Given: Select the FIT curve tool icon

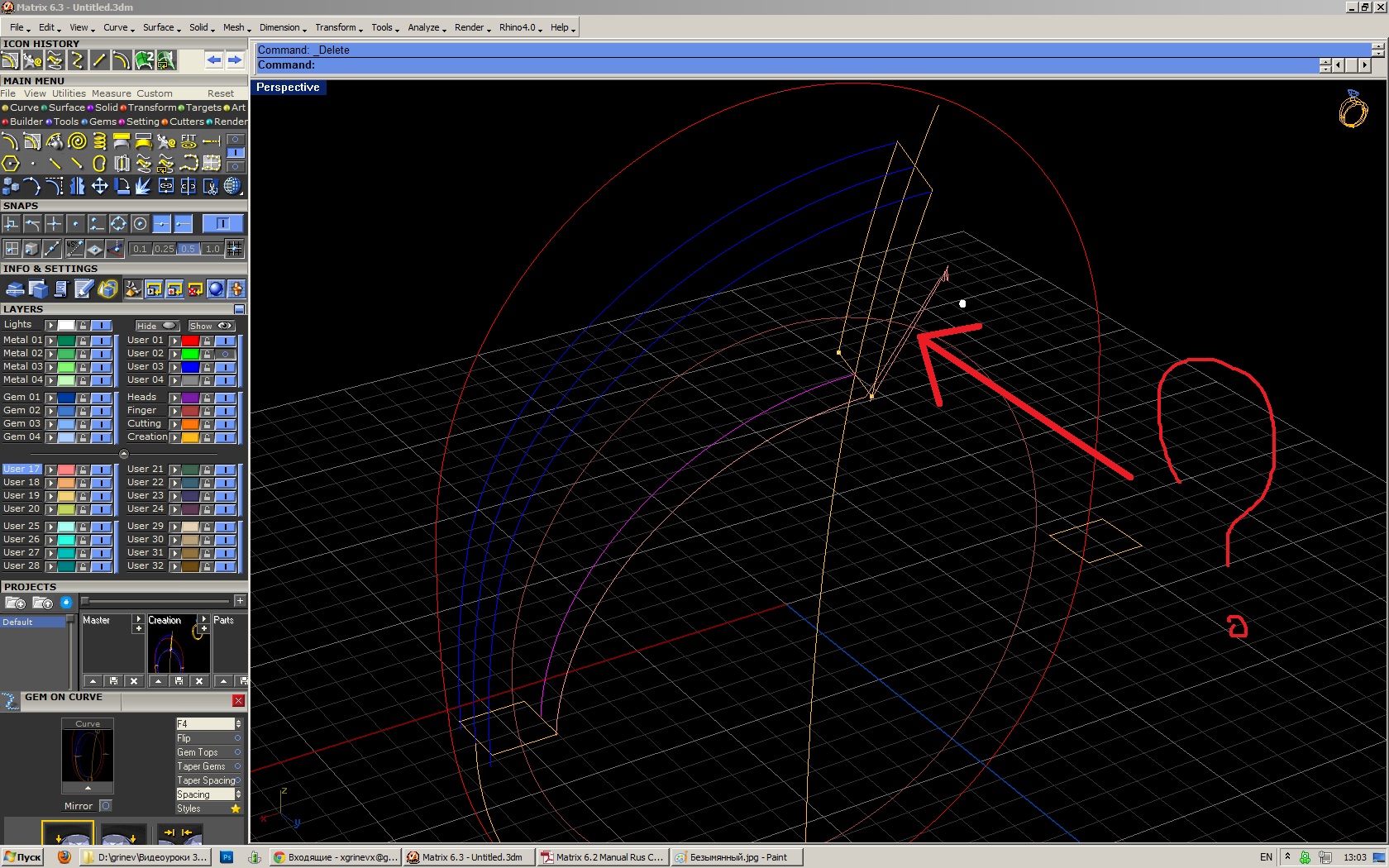Looking at the screenshot, I should [189, 141].
